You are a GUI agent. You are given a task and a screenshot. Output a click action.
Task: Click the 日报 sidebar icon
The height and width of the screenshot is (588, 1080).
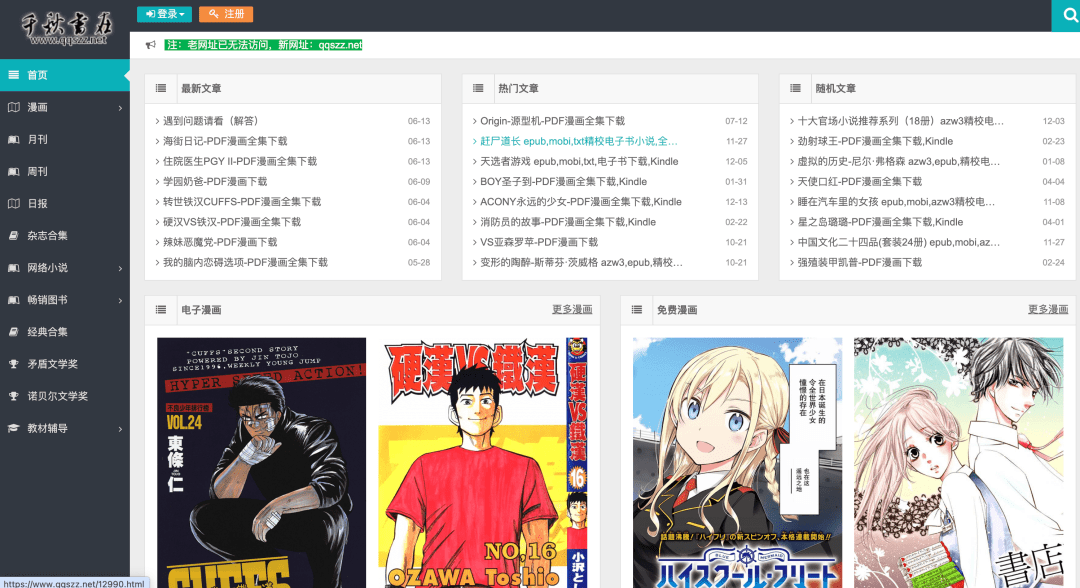click(x=14, y=203)
